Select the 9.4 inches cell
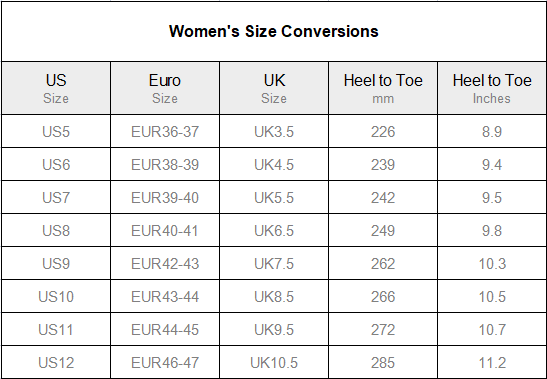 click(492, 164)
